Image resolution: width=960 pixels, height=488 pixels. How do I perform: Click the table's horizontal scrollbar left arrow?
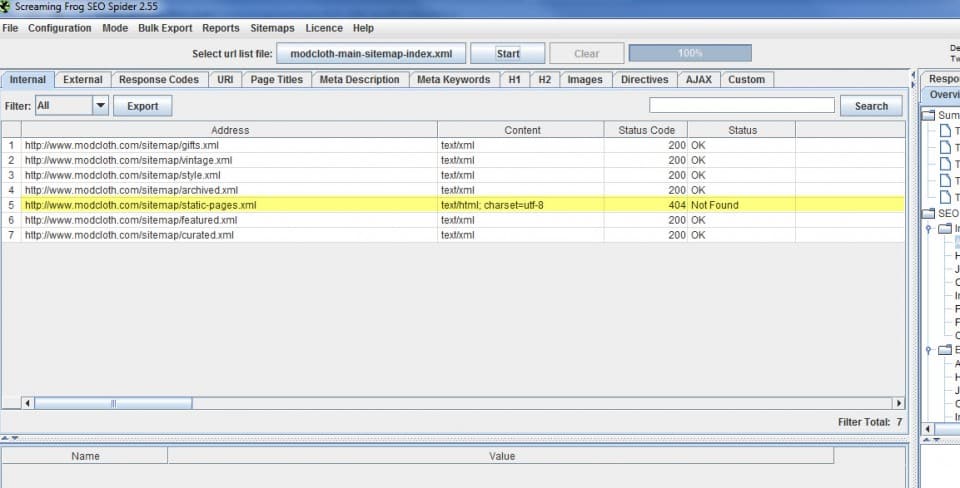[x=28, y=404]
